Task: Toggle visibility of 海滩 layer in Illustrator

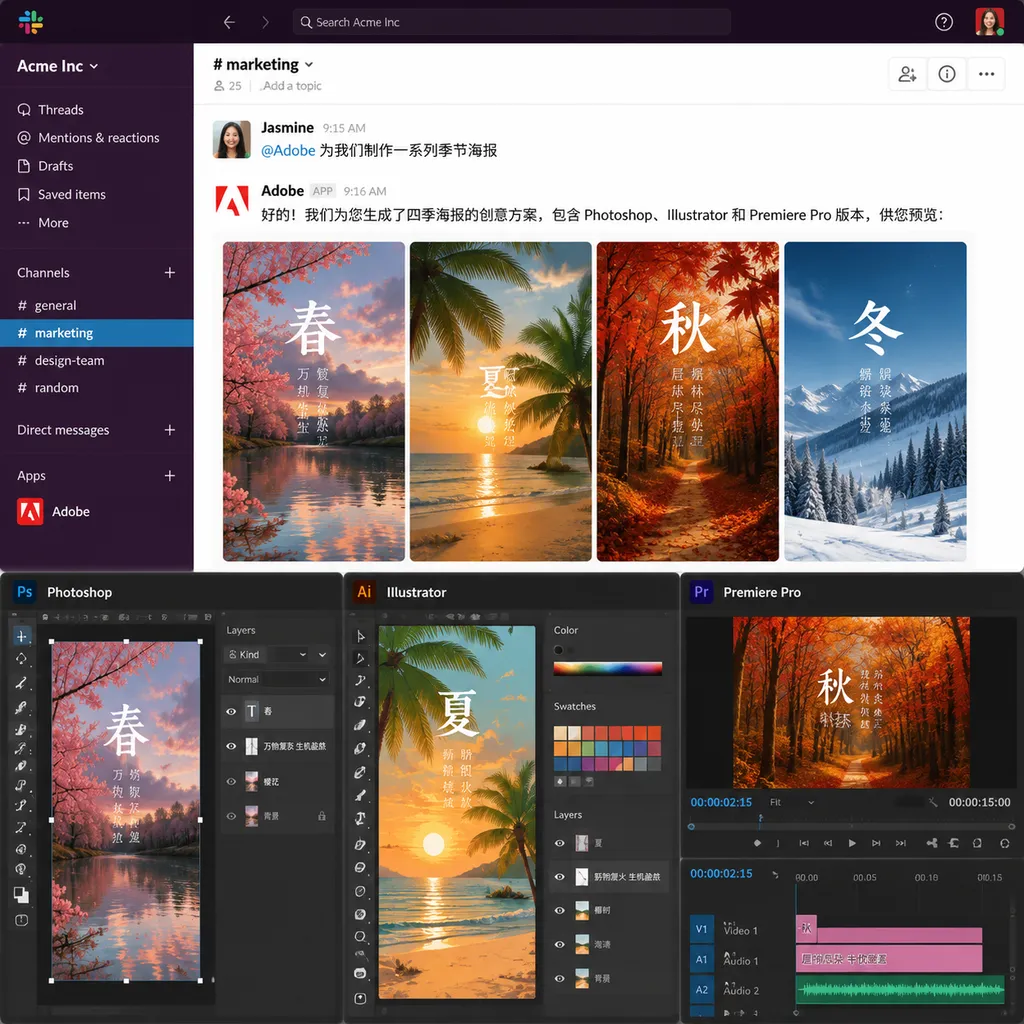Action: click(560, 944)
